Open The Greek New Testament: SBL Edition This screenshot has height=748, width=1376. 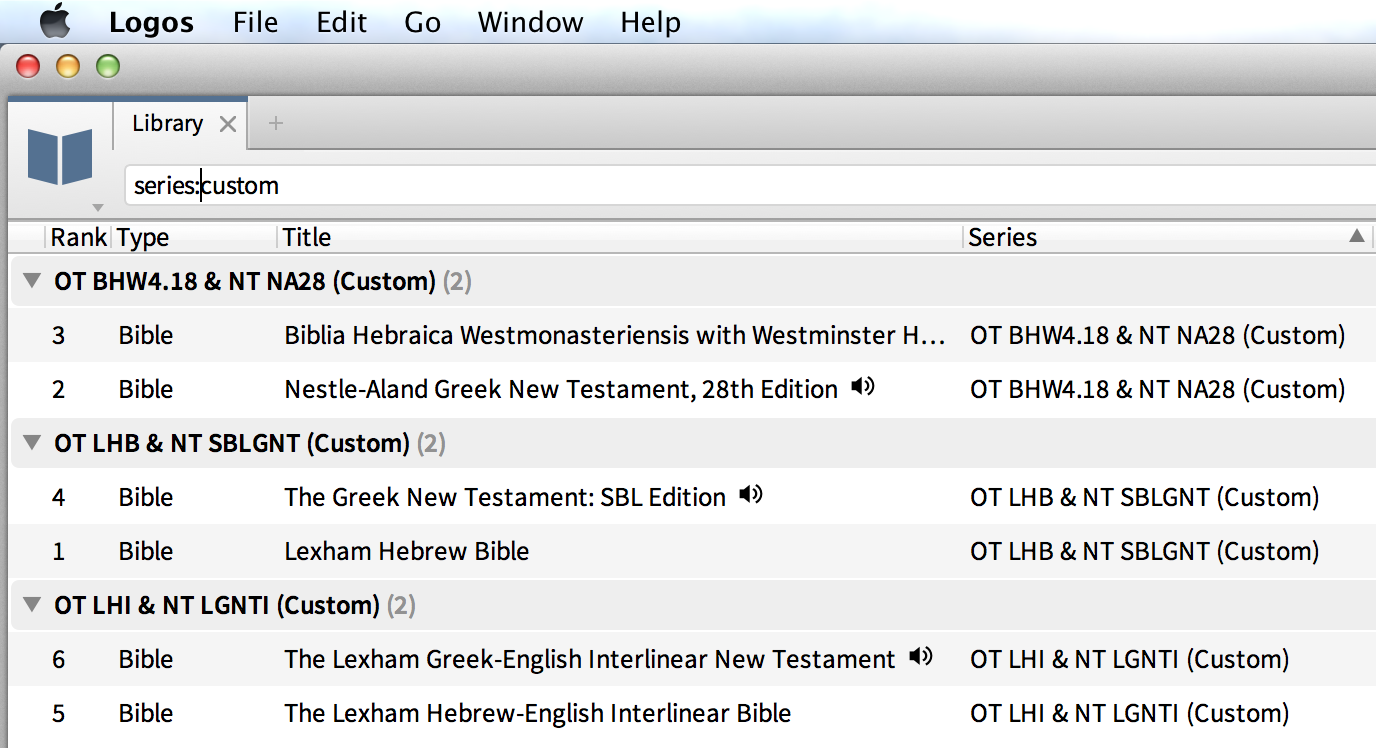click(505, 498)
